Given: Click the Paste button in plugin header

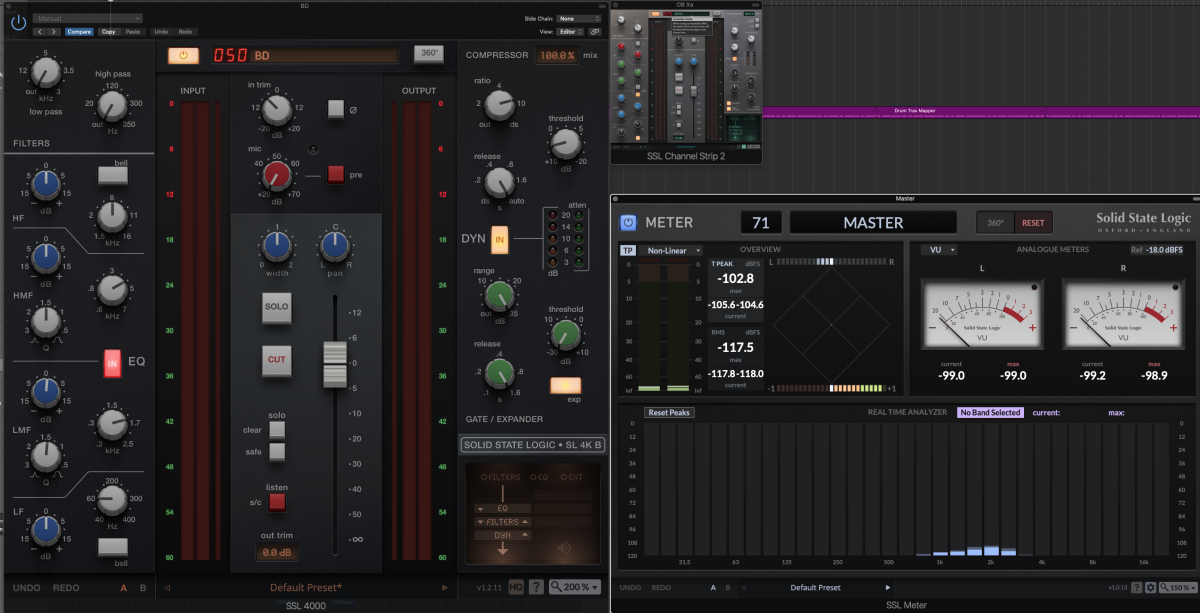Looking at the screenshot, I should (x=133, y=31).
